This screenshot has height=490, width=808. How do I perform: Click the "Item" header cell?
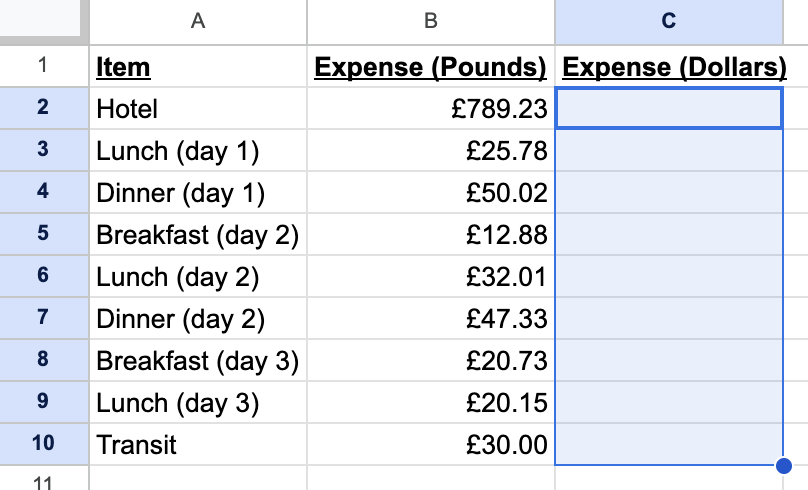[198, 67]
